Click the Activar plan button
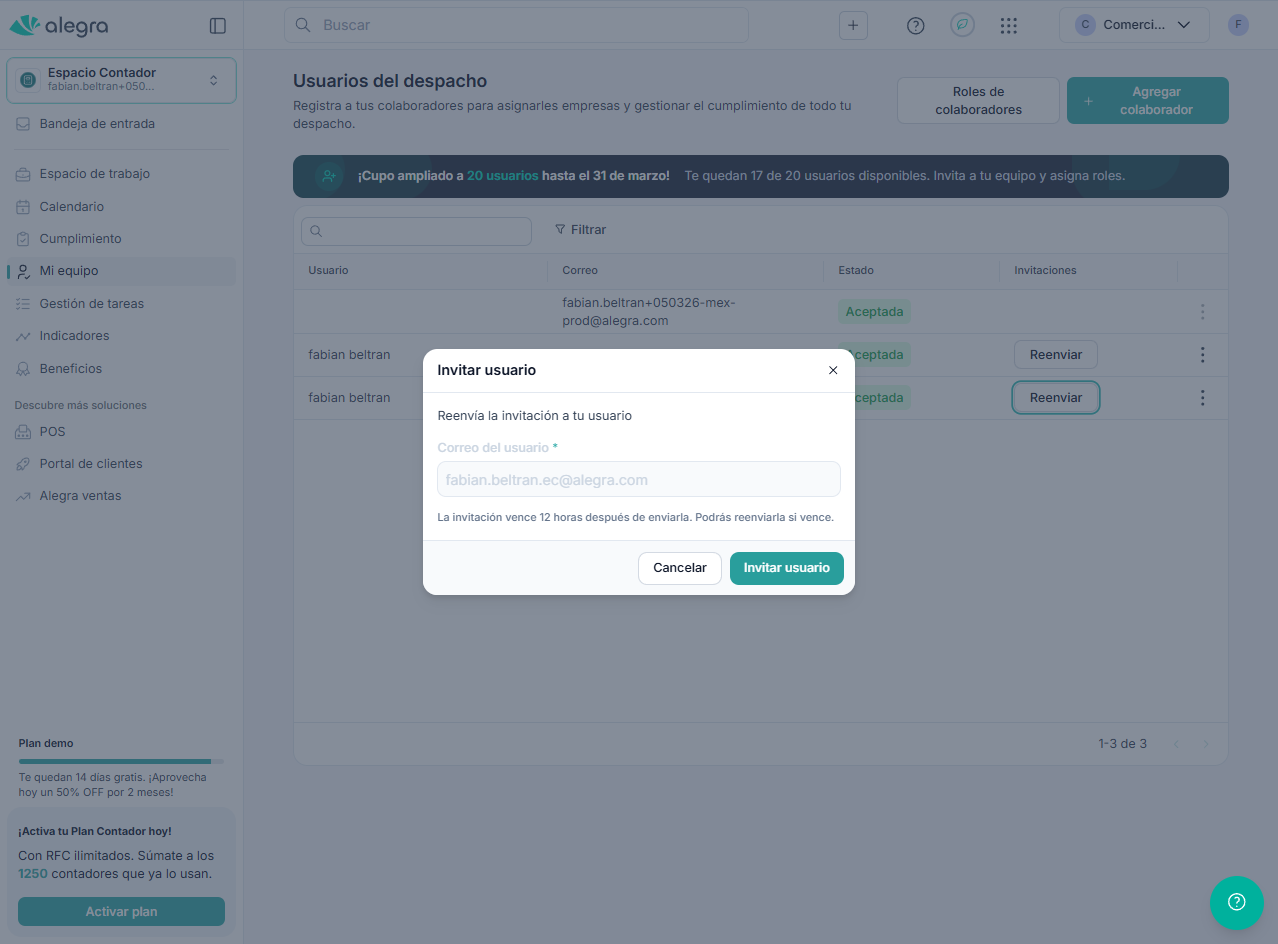 click(121, 912)
